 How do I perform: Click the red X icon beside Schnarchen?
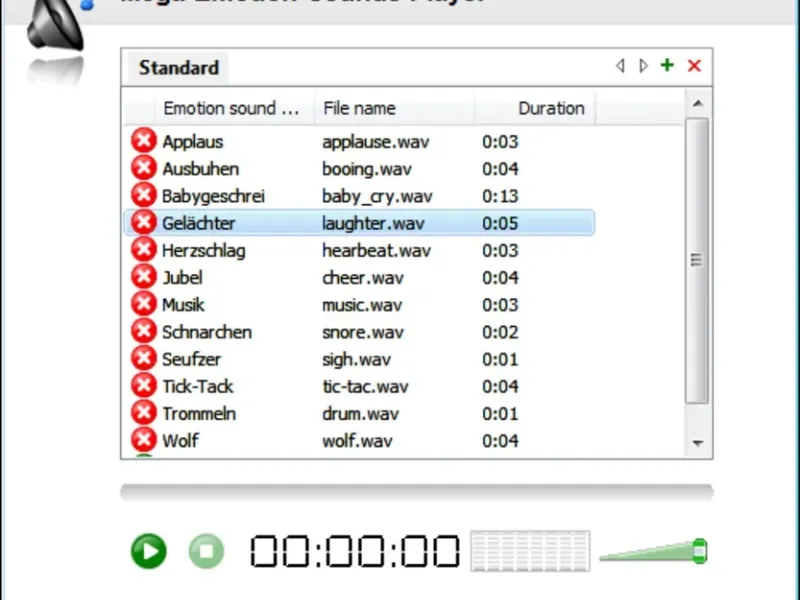[x=144, y=331]
